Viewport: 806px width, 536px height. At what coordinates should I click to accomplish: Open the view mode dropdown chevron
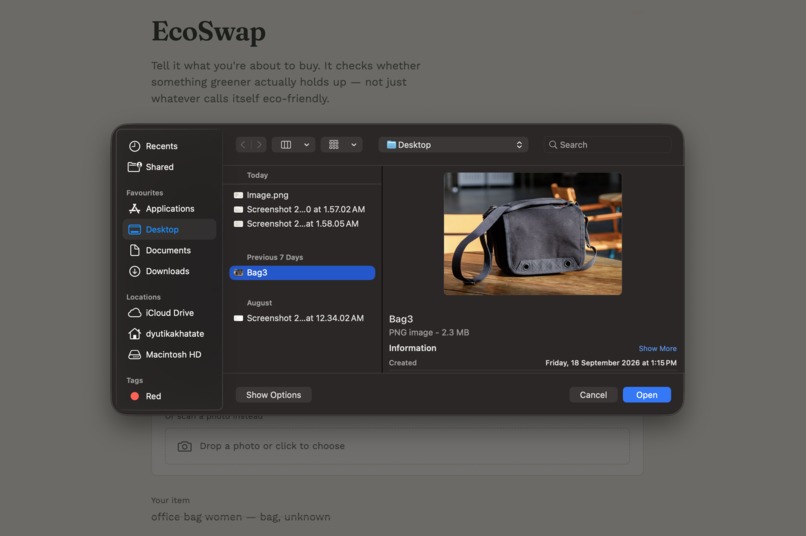(x=306, y=145)
